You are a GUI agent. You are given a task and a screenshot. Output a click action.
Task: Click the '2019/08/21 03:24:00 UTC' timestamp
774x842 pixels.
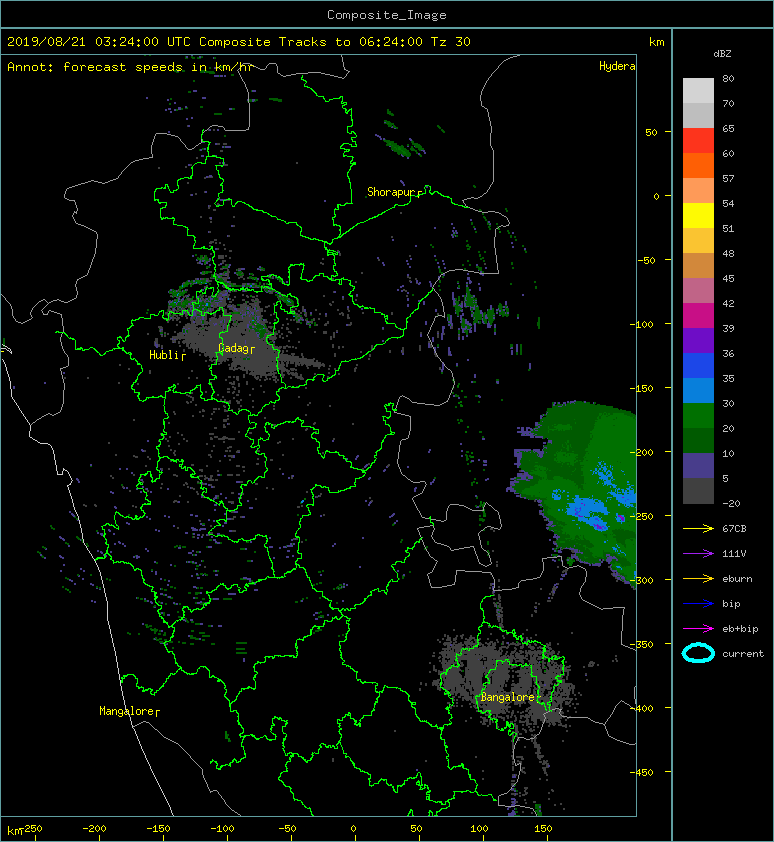tap(99, 42)
